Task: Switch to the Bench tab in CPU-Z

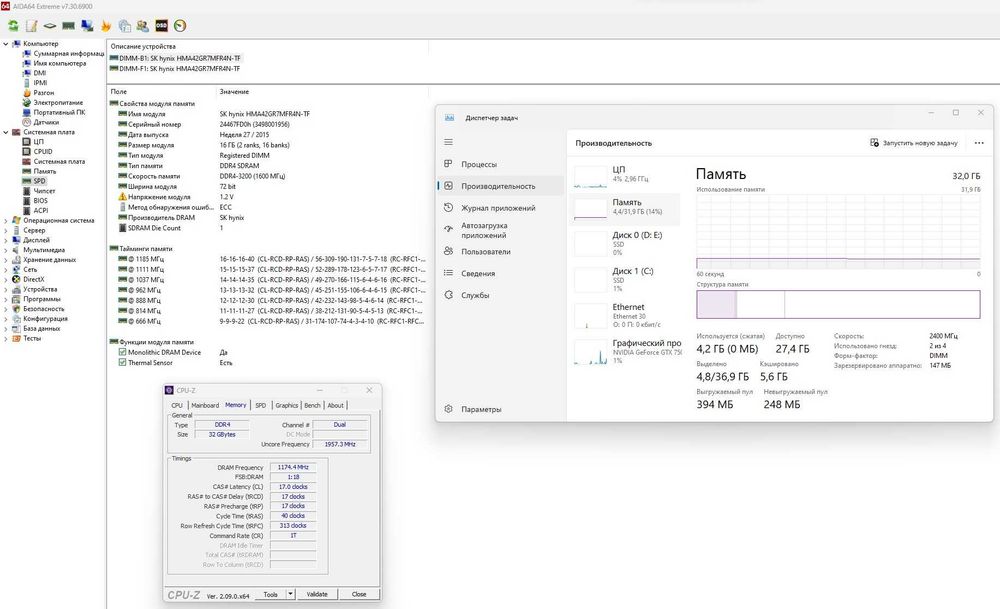Action: (312, 406)
